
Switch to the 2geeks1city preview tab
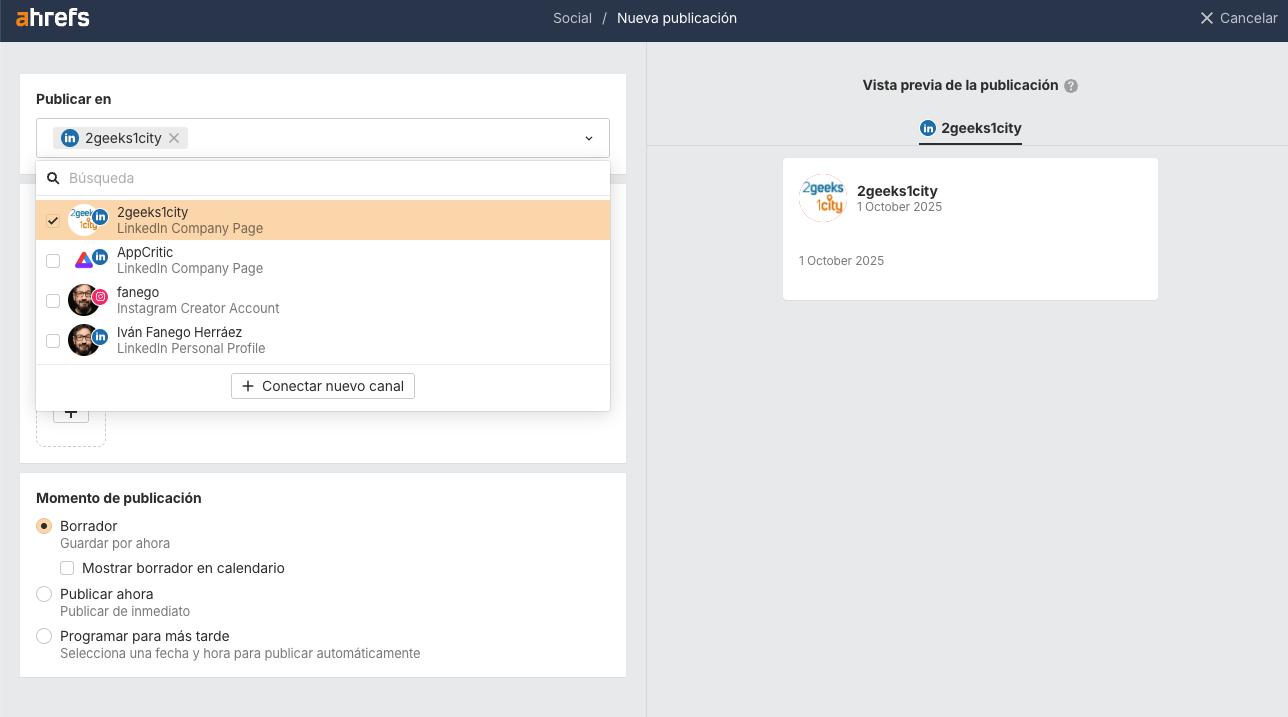click(x=970, y=128)
